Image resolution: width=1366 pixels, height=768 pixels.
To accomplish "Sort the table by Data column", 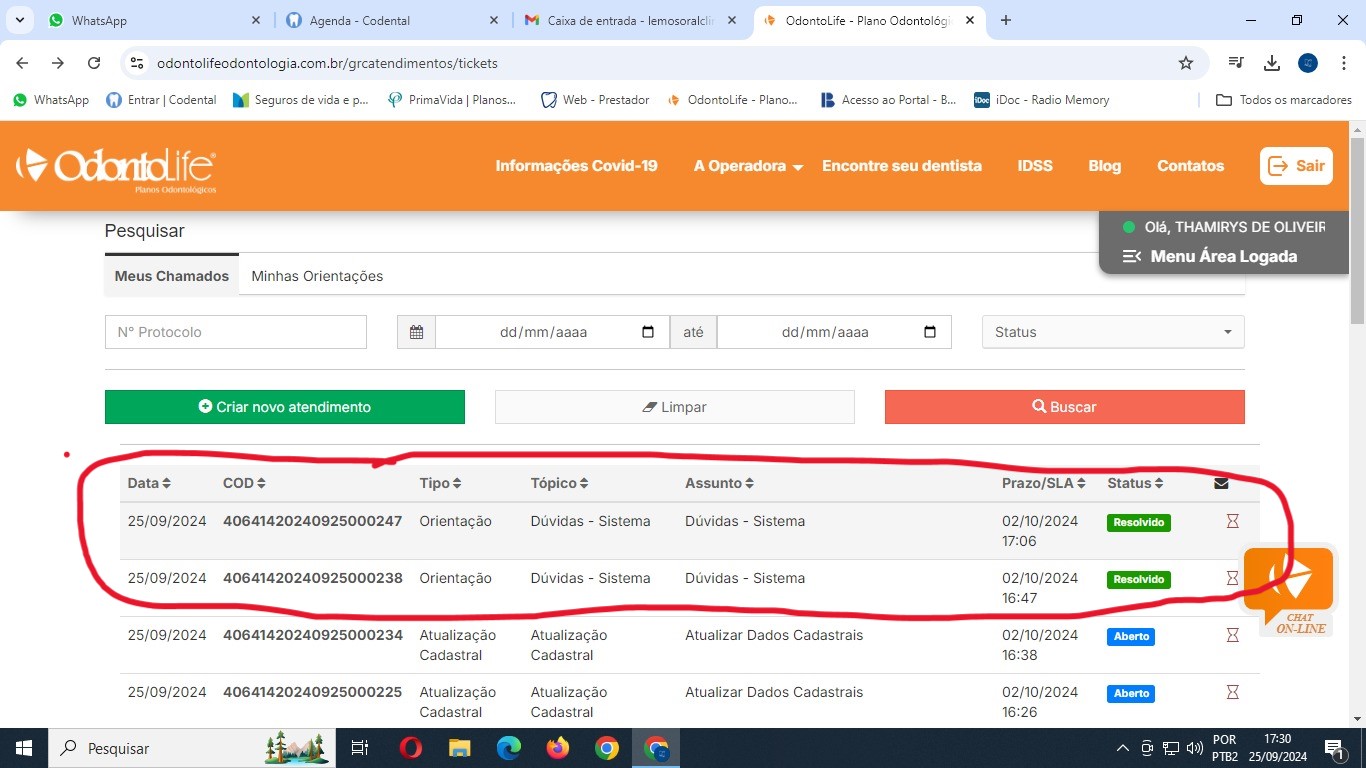I will (149, 483).
